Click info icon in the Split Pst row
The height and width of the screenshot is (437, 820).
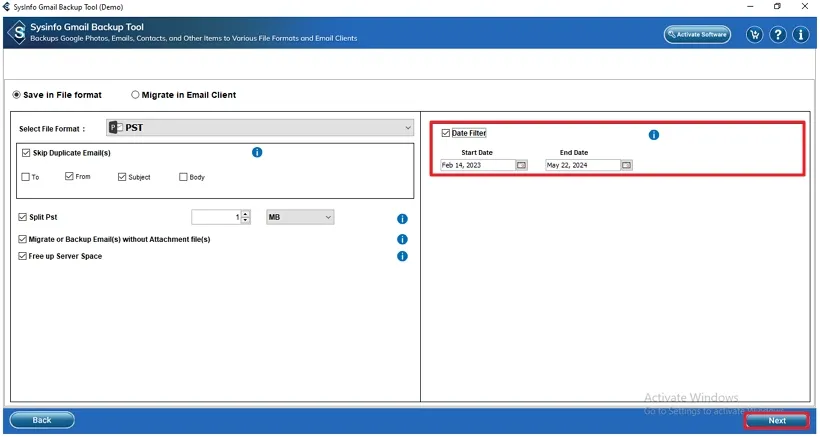point(402,218)
